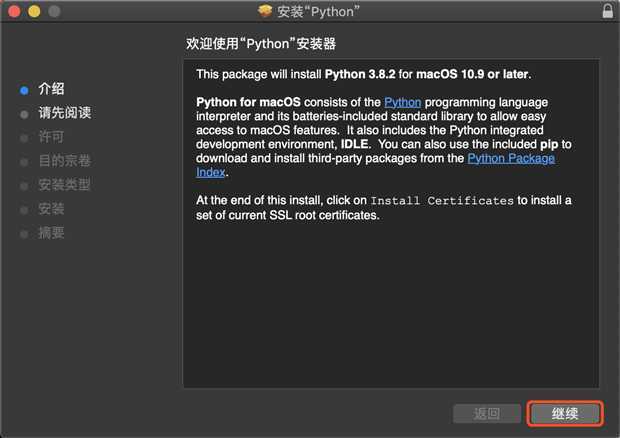Click the bold text "macOS 10.9 or later"
This screenshot has height=438, width=620.
click(x=472, y=74)
